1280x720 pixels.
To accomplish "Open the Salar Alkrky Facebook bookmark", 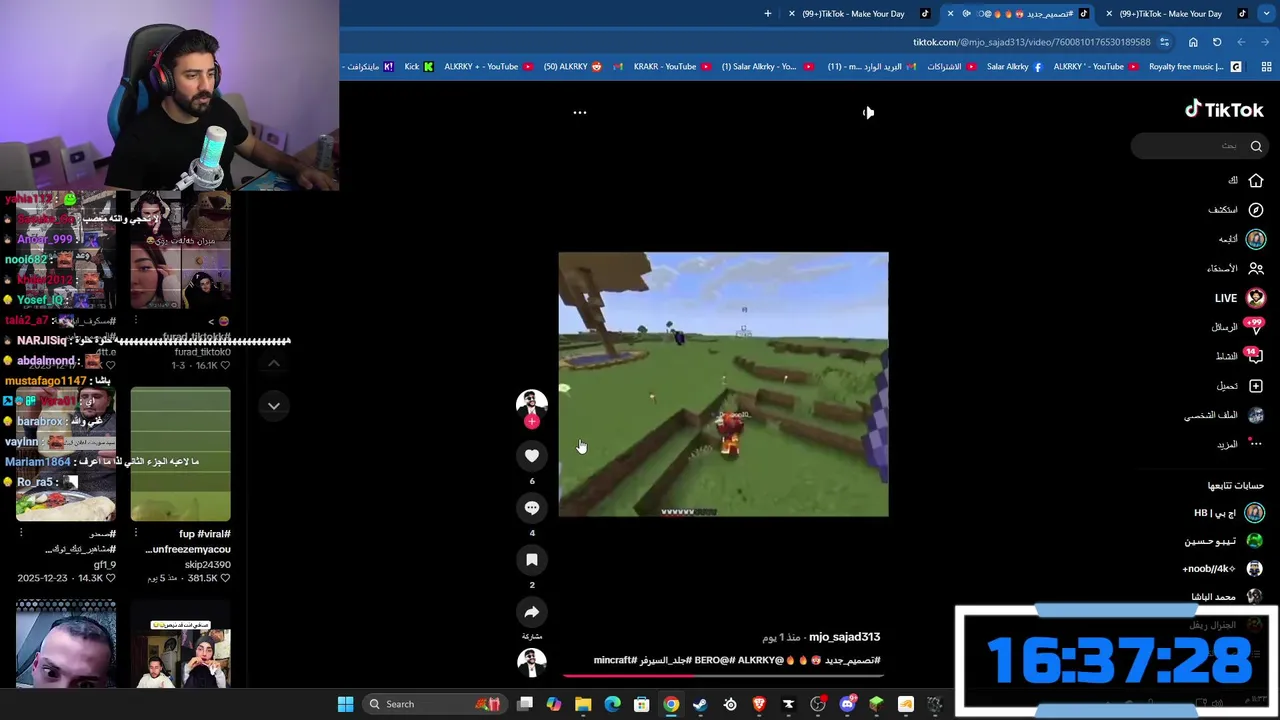I will 1014,67.
